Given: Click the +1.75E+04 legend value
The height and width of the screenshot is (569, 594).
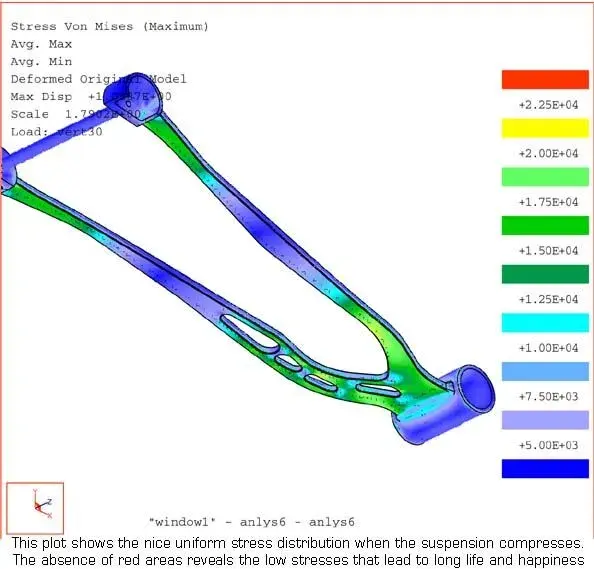Looking at the screenshot, I should click(548, 202).
